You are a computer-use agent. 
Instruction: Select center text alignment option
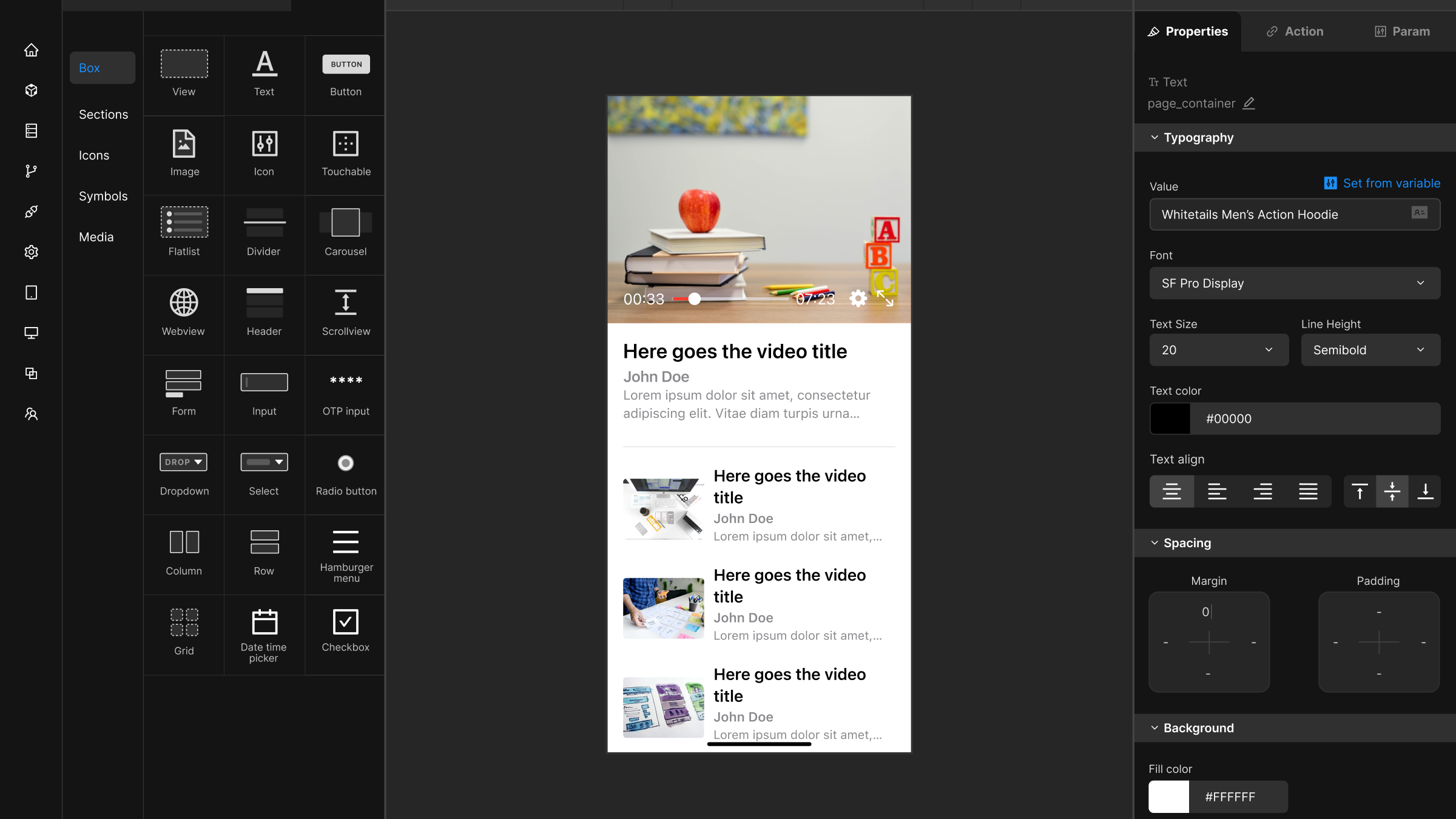1171,491
